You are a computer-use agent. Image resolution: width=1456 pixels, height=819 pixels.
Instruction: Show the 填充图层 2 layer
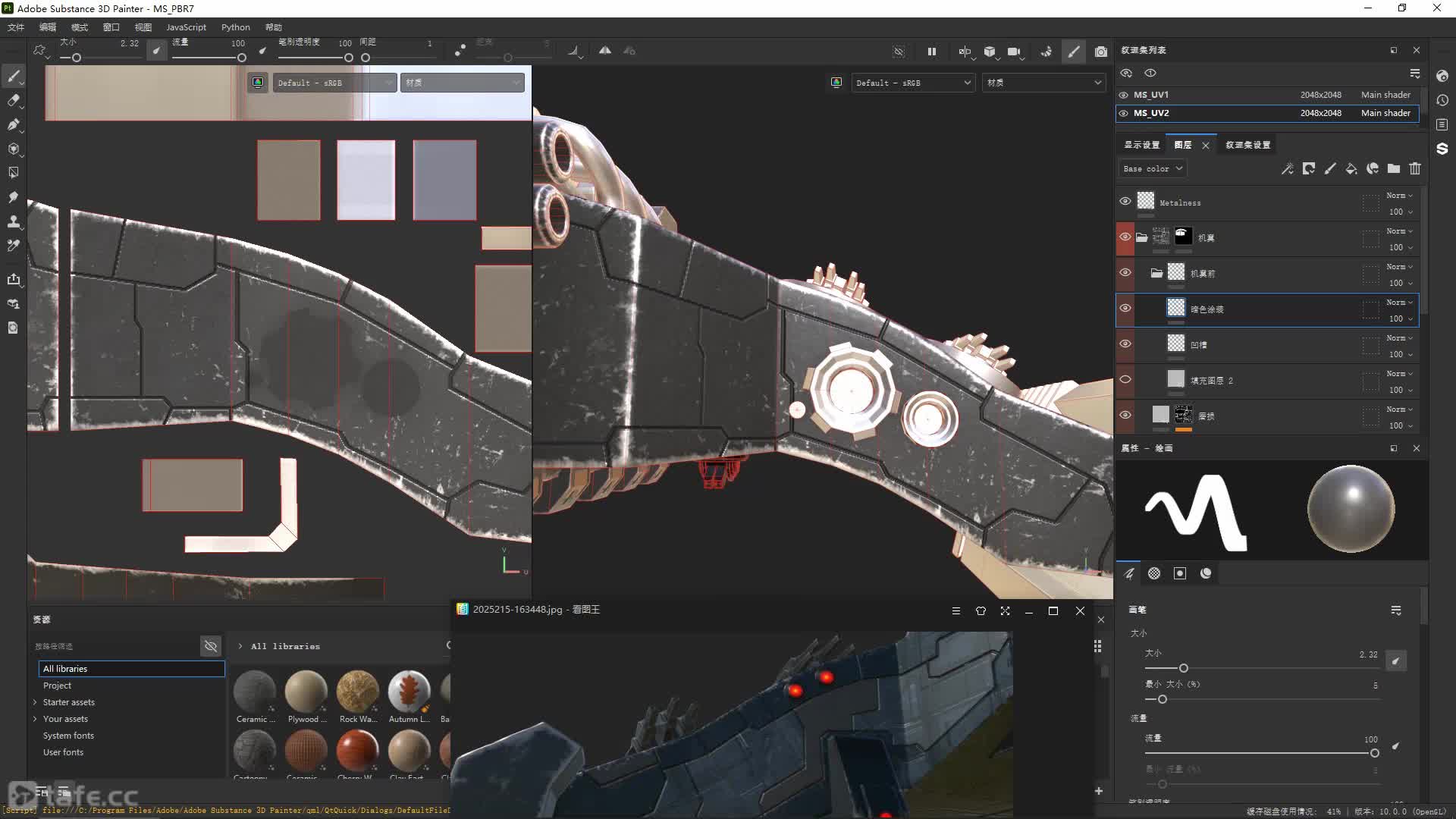[1125, 379]
